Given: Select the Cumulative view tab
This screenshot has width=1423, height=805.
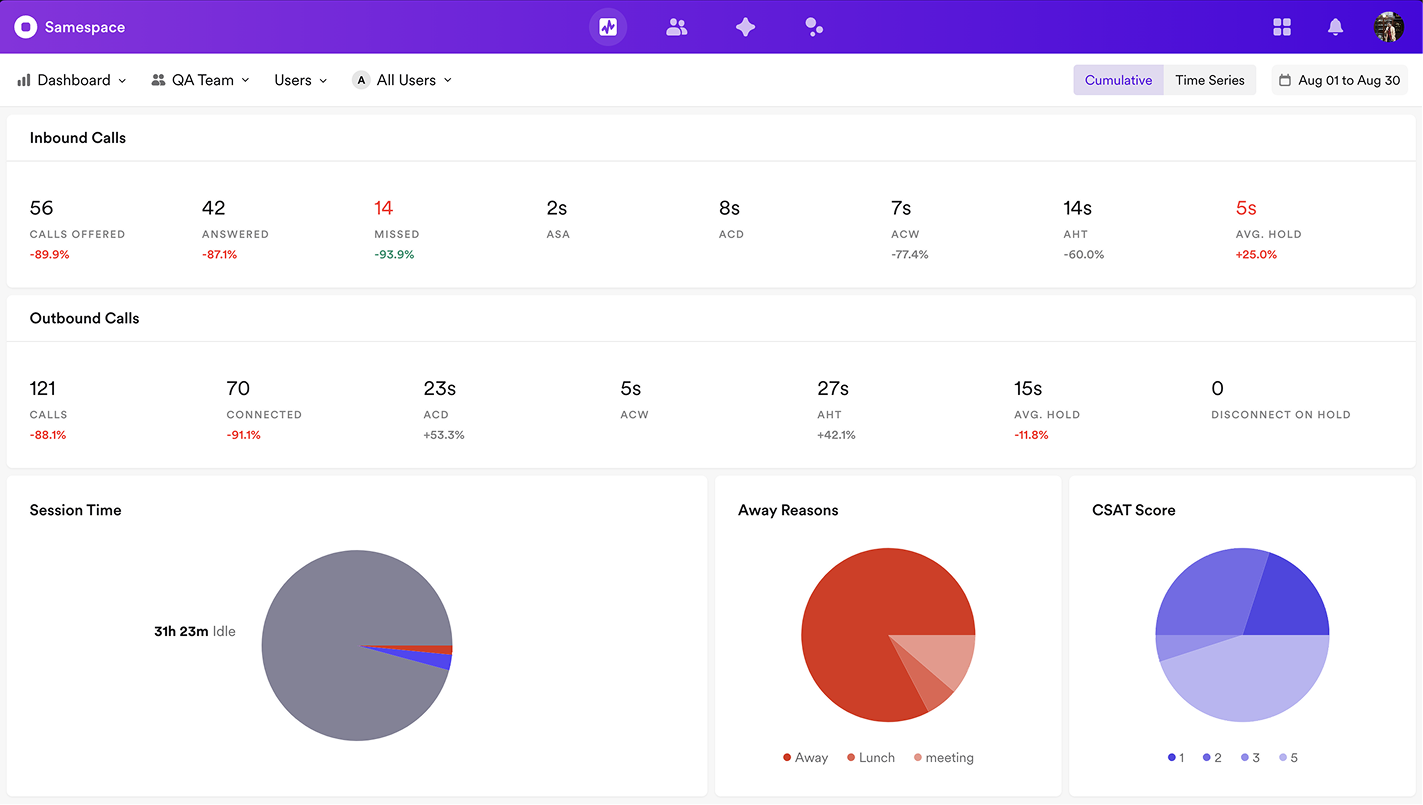Looking at the screenshot, I should [x=1118, y=80].
